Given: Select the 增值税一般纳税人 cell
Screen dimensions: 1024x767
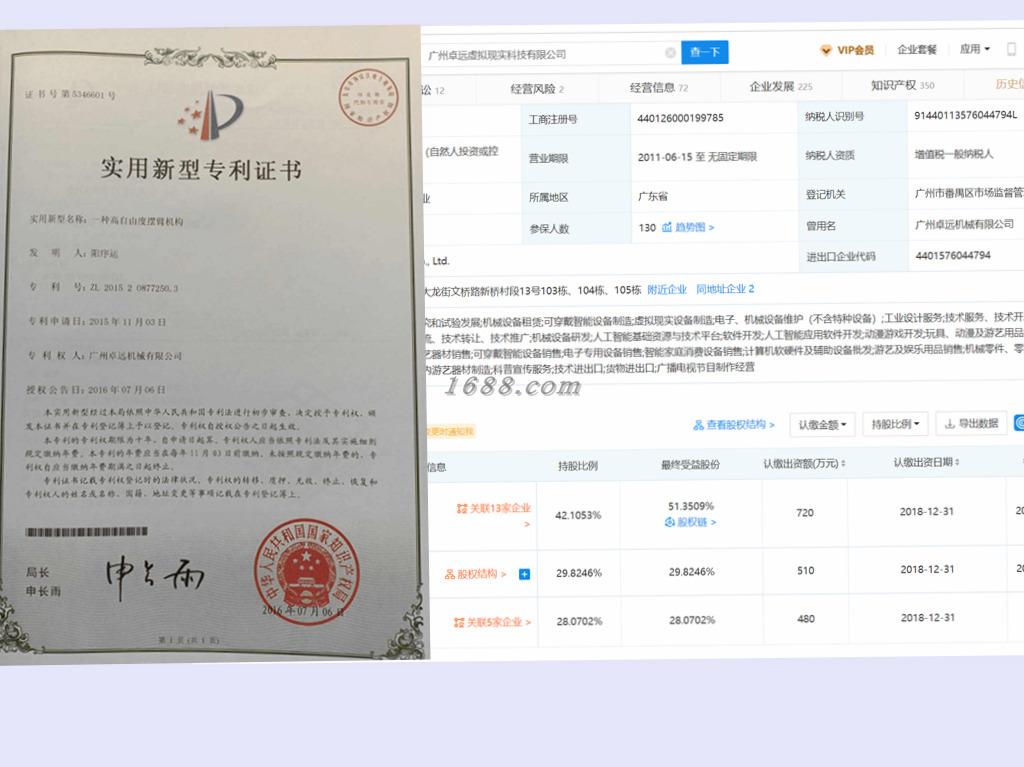Looking at the screenshot, I should [x=953, y=154].
